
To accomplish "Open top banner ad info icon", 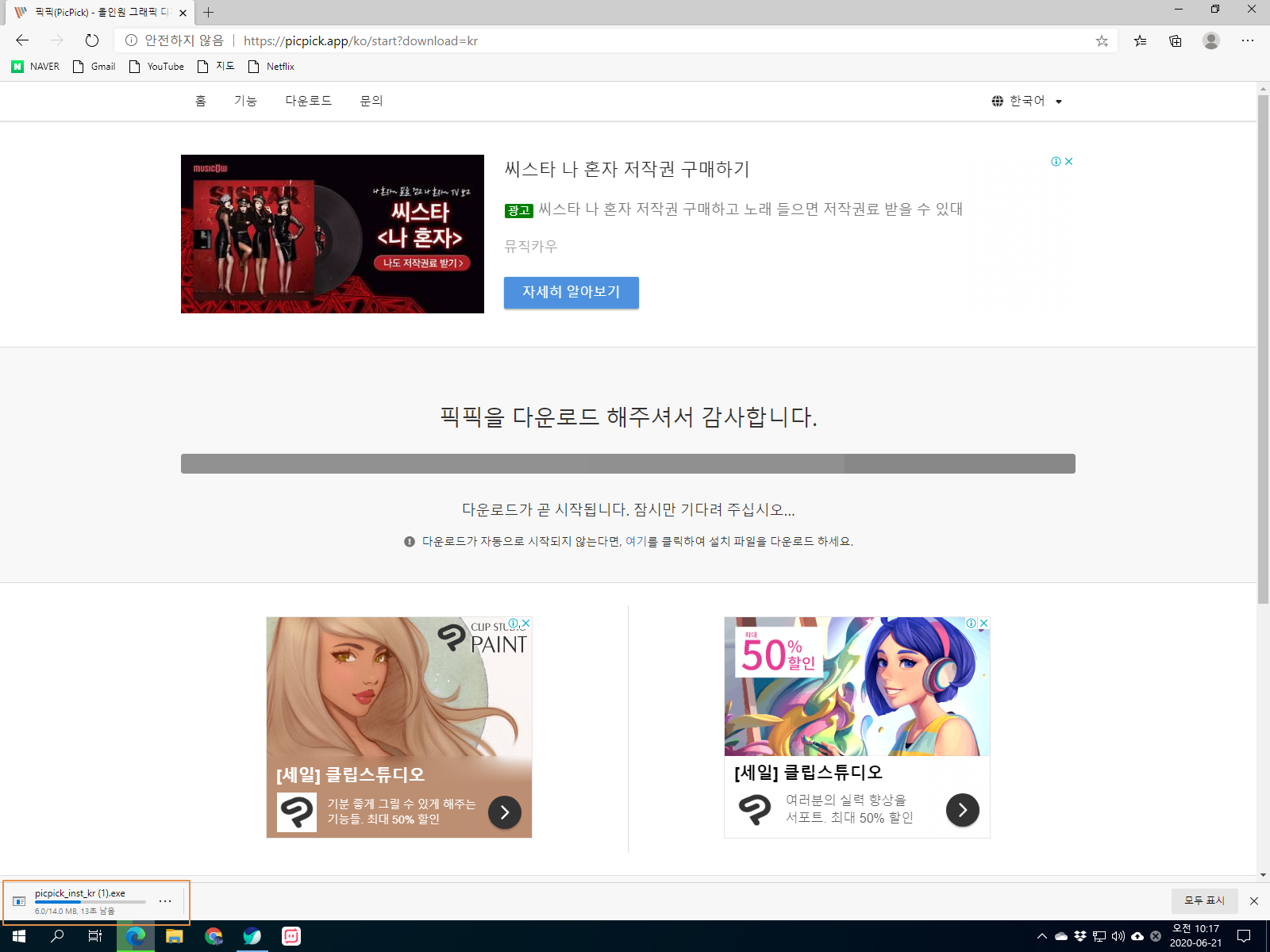I will (1056, 161).
